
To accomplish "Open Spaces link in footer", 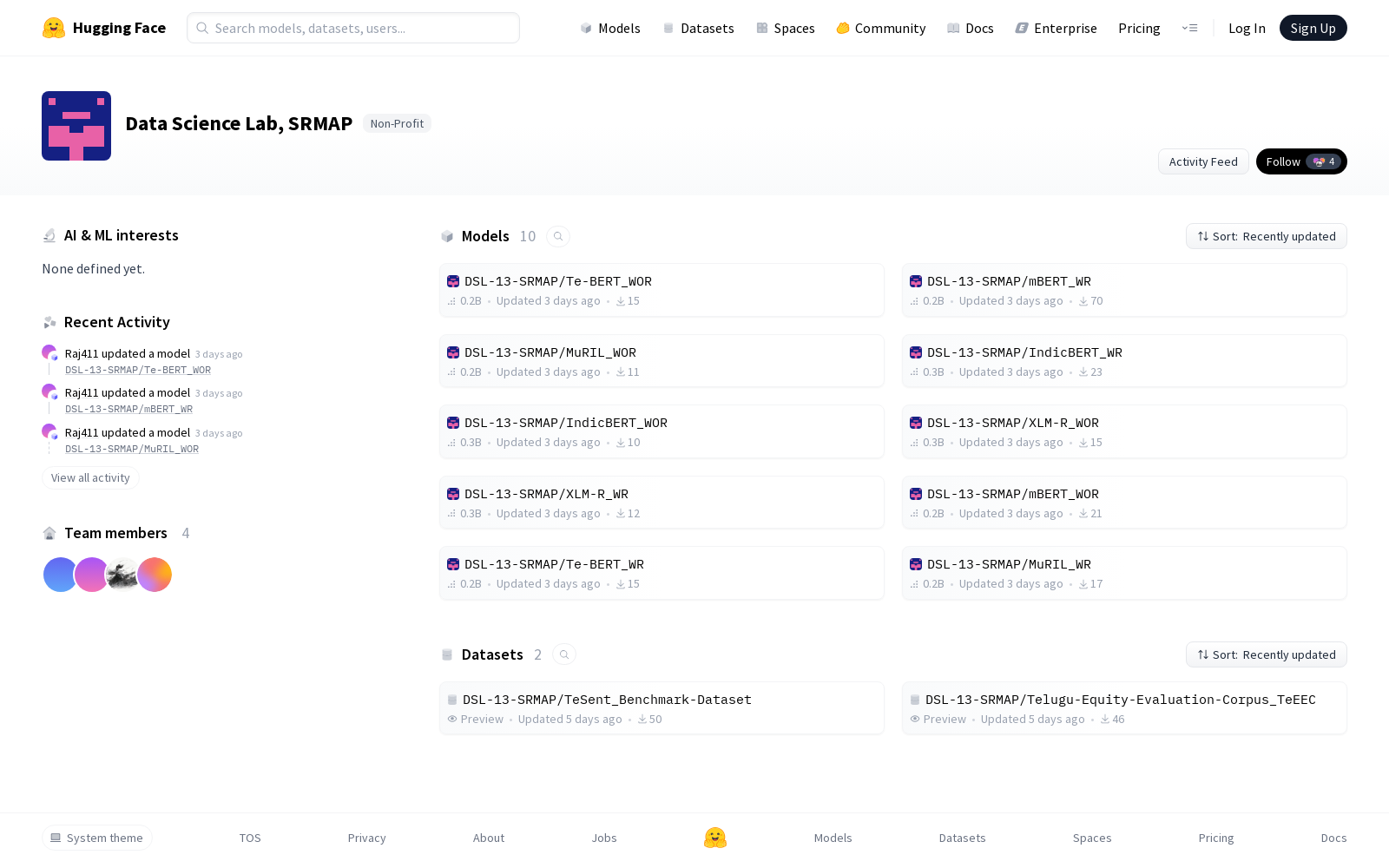I will [1092, 838].
